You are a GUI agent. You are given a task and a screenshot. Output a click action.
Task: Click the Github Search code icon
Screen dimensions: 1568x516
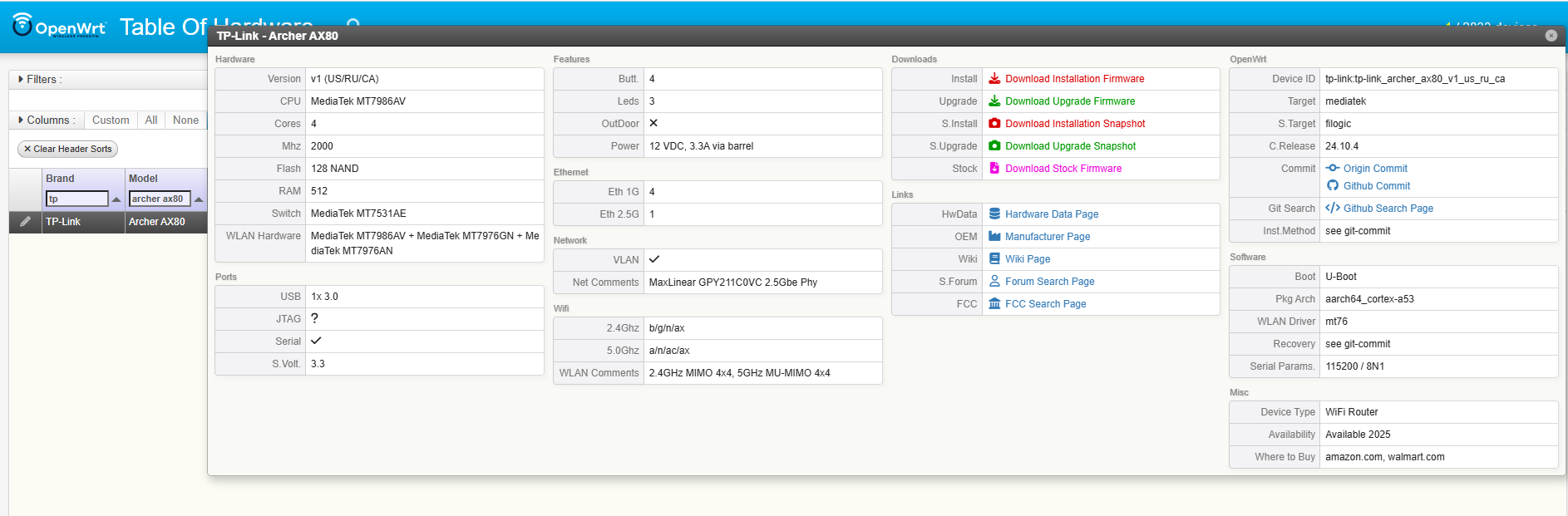pyautogui.click(x=1333, y=209)
